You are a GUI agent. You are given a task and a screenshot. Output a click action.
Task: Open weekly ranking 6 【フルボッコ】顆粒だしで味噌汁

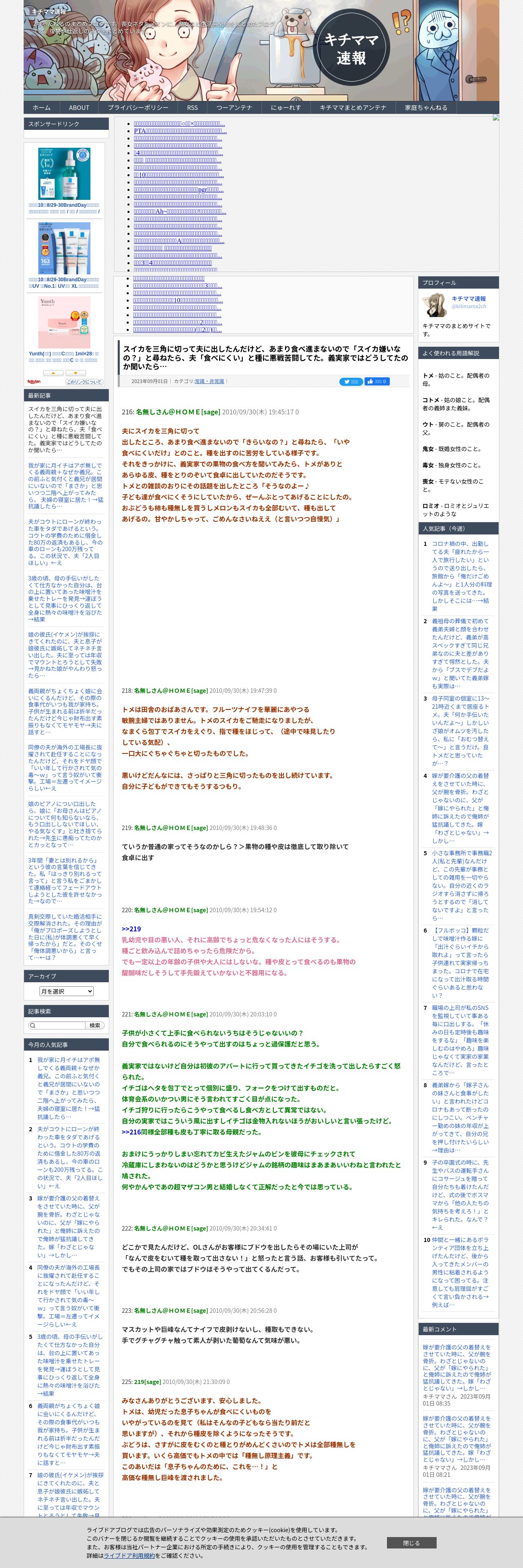point(461,962)
